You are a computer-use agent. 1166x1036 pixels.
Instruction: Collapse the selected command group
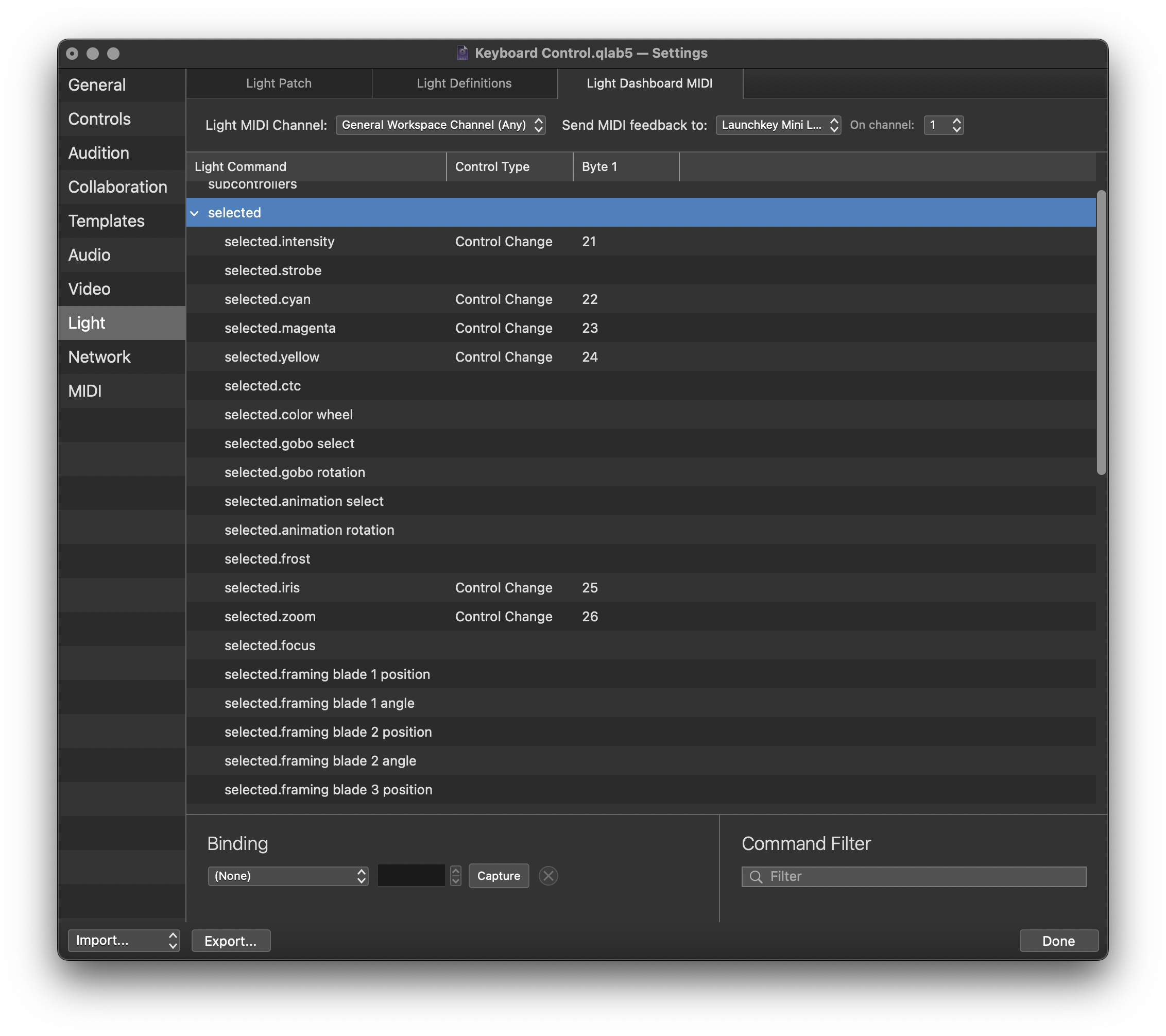[195, 213]
